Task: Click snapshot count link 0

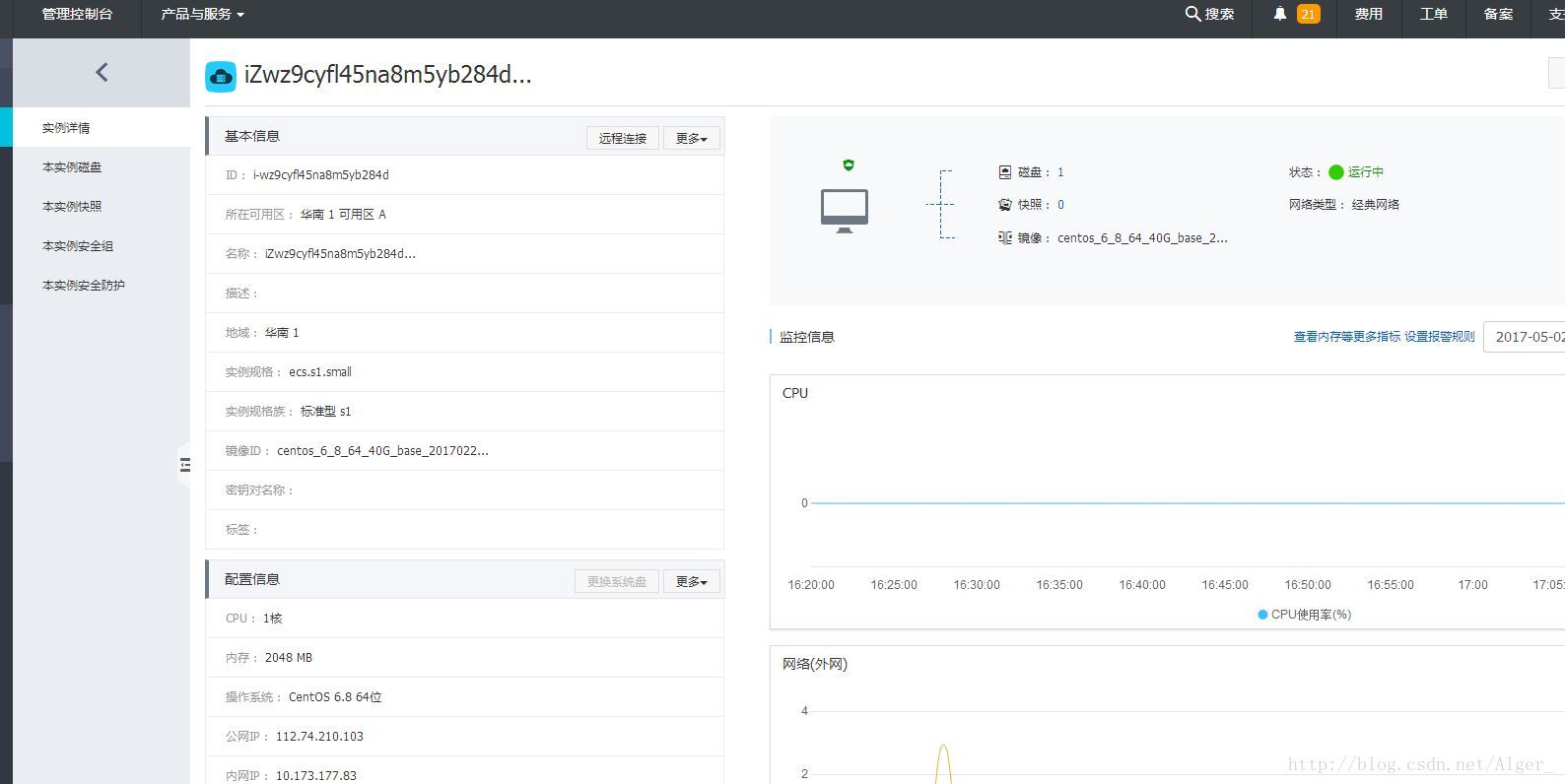Action: [1060, 205]
